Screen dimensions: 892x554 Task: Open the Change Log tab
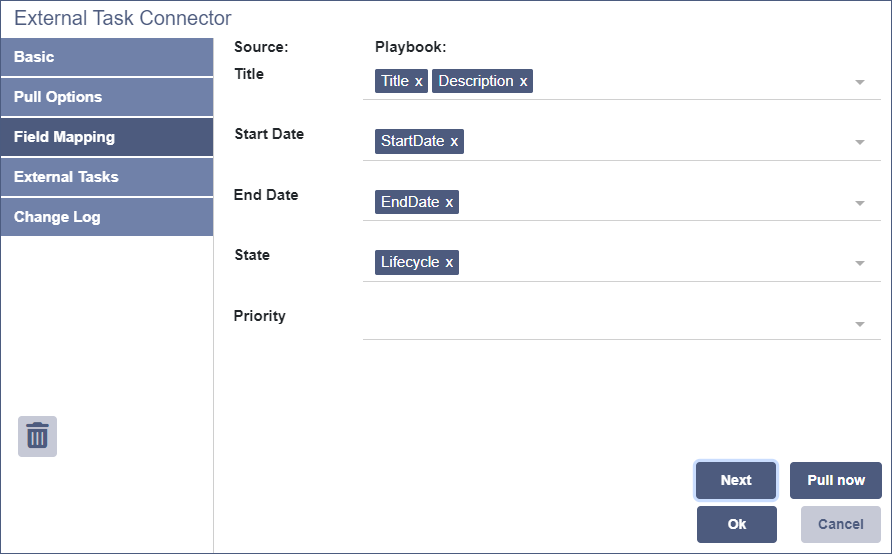click(106, 217)
